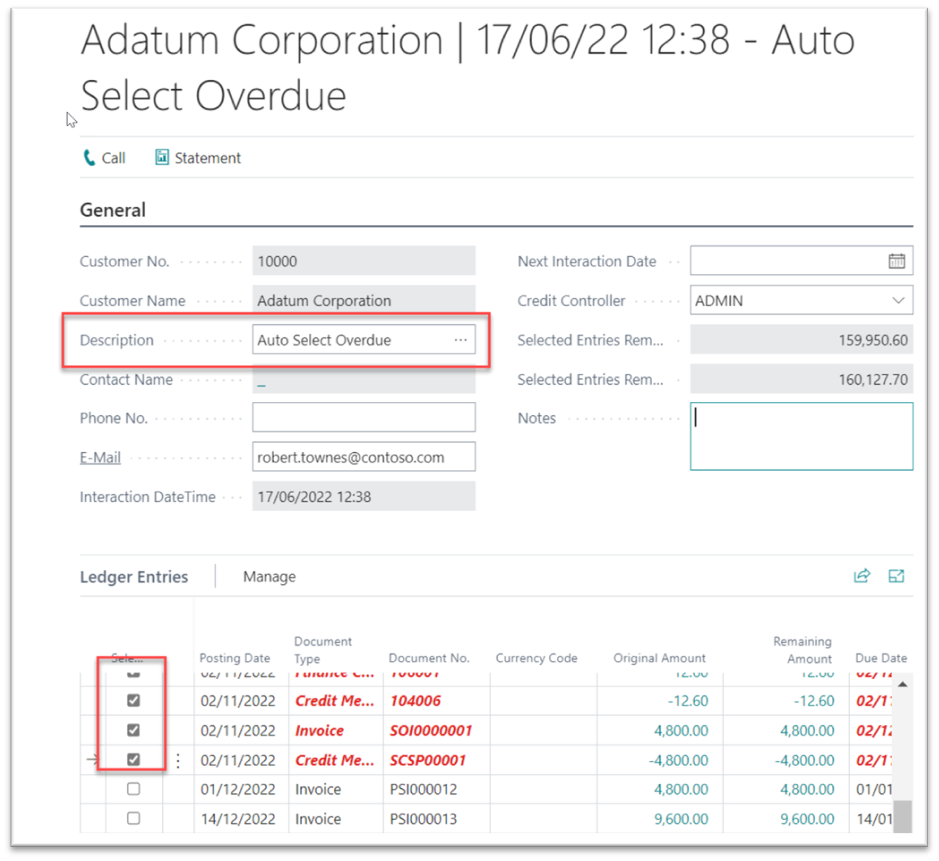The image size is (939, 861).
Task: Expand Ledger Entries to full screen icon
Action: pos(896,576)
